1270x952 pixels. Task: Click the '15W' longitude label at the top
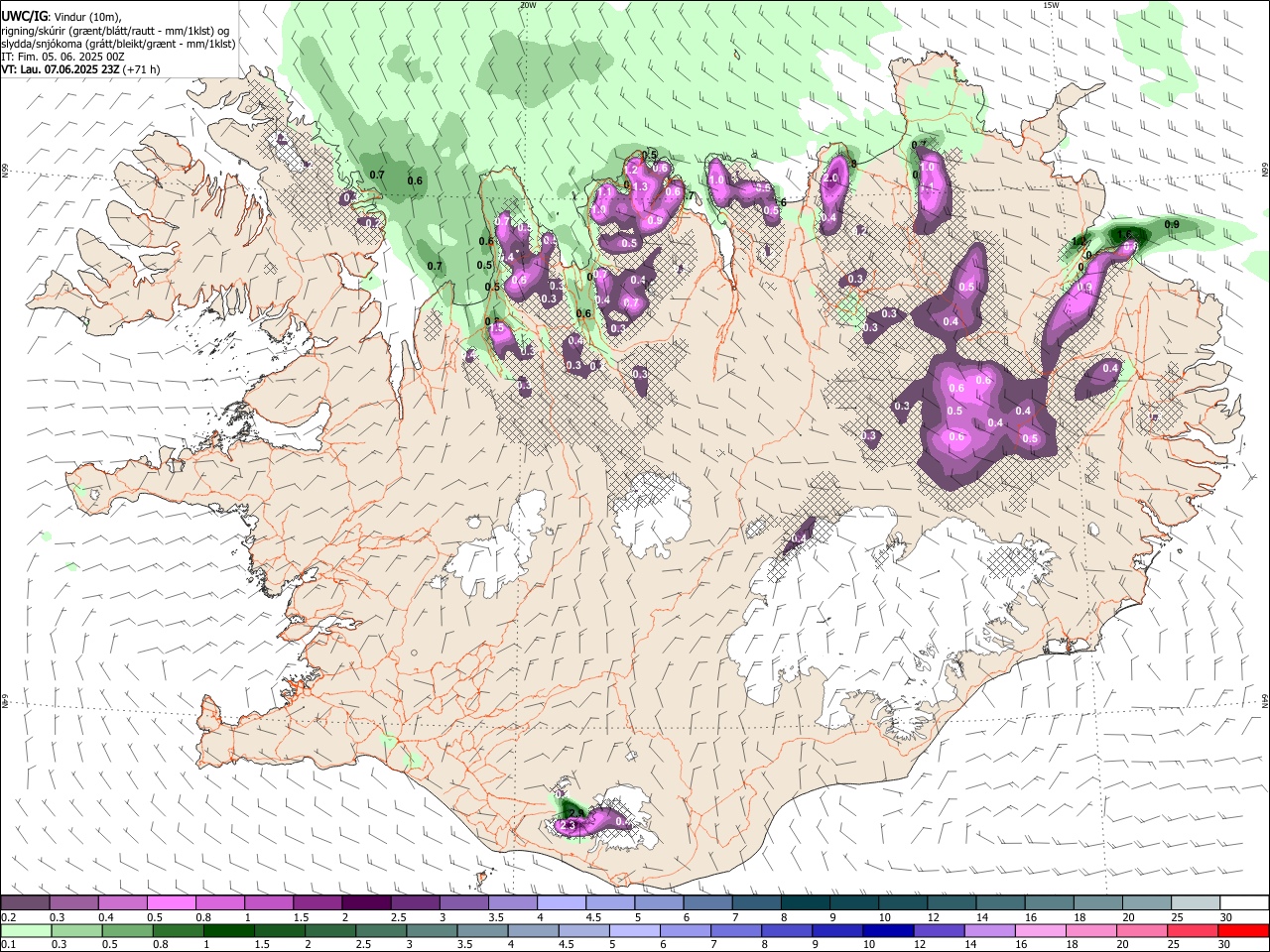click(x=1051, y=5)
